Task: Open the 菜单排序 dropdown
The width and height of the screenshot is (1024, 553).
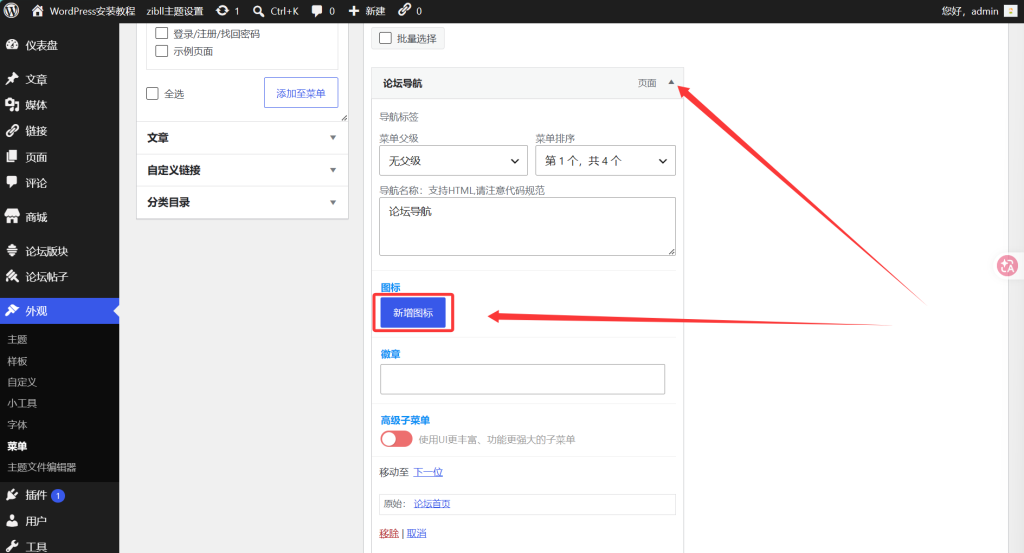Action: coord(605,161)
